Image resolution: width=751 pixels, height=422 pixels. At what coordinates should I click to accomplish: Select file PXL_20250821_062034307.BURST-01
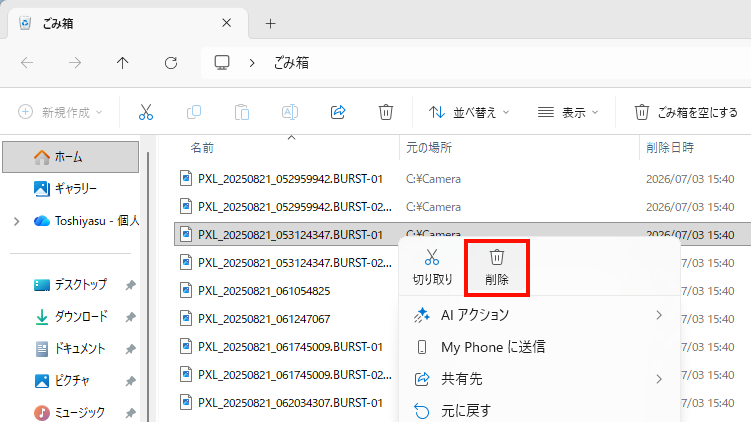click(x=290, y=403)
